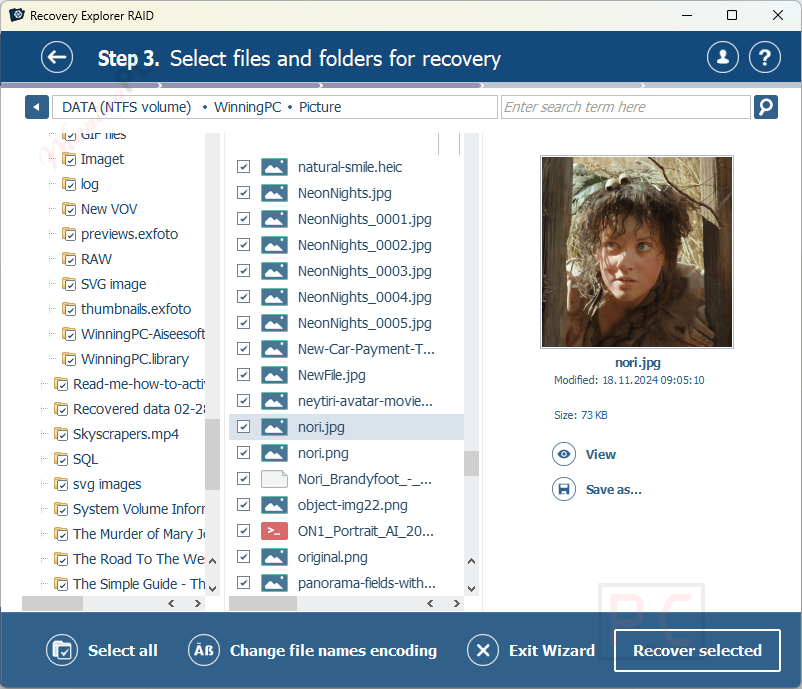Click the View link
This screenshot has height=689, width=802.
tap(600, 454)
